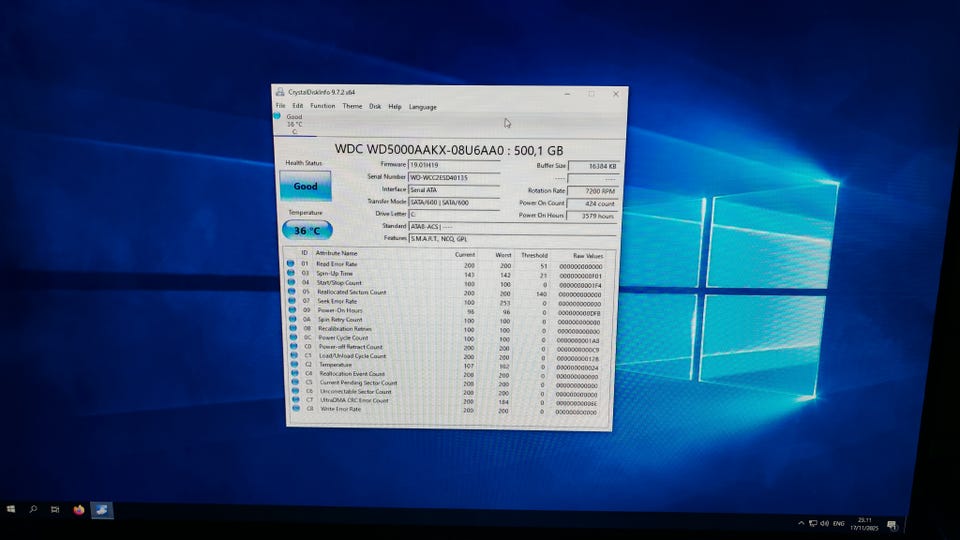Click the WDC WD5000AAKX drive model title
960x540 pixels.
click(x=449, y=150)
